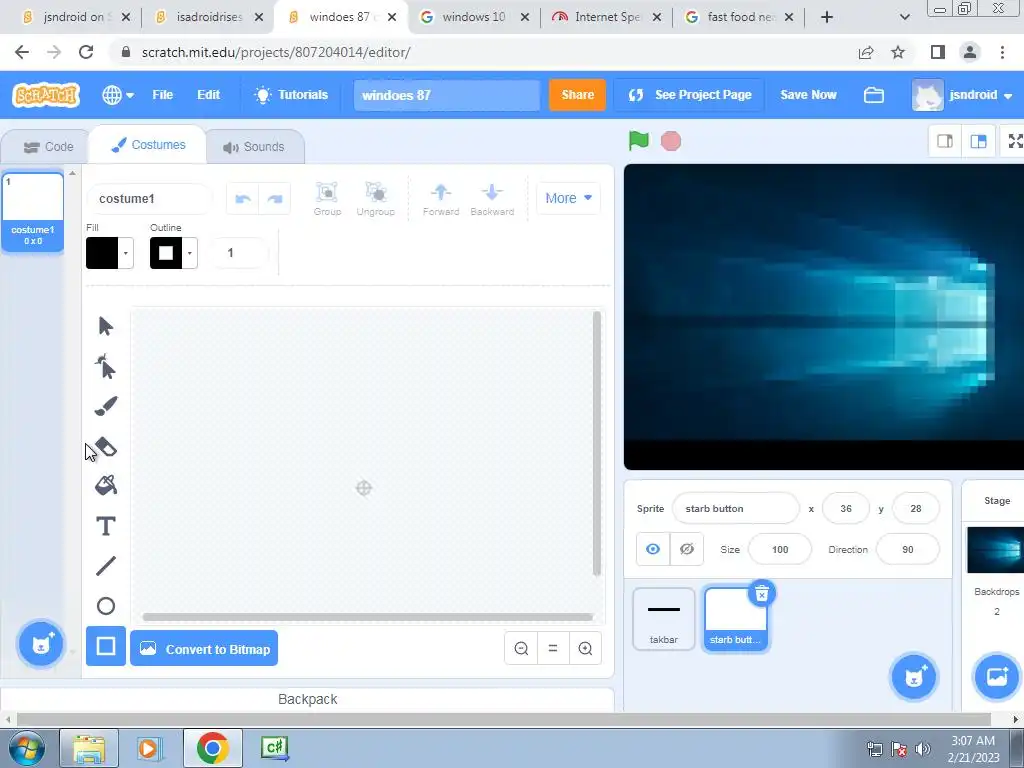Click the black Fill color swatch
The image size is (1024, 768).
point(102,253)
